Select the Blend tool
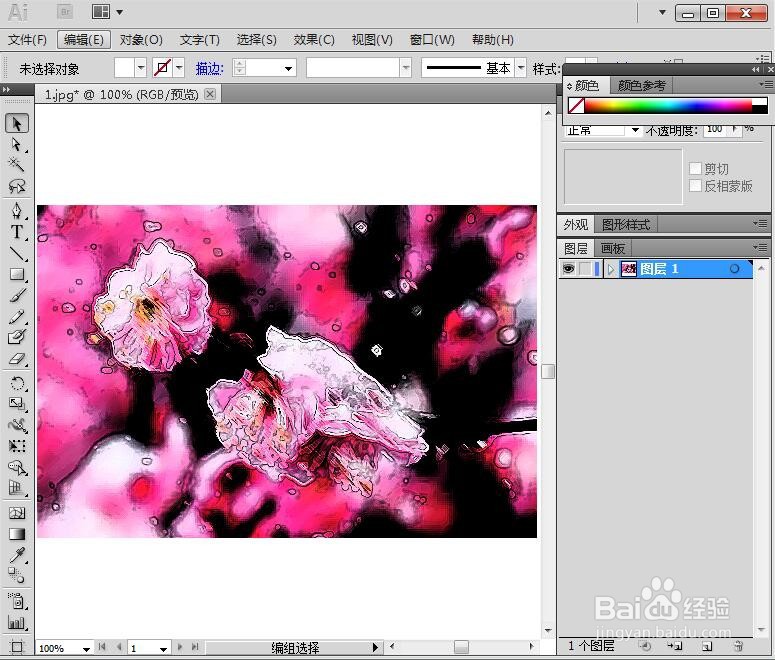Viewport: 775px width, 660px height. [17, 575]
